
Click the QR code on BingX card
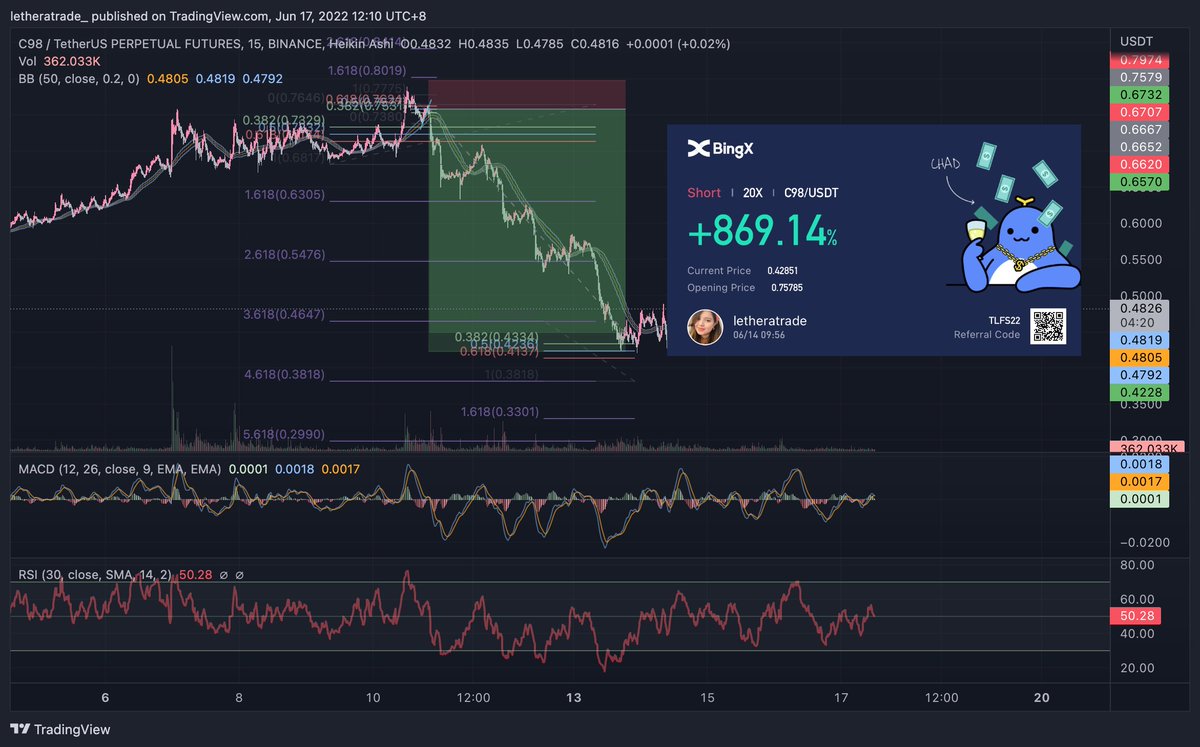point(1049,325)
